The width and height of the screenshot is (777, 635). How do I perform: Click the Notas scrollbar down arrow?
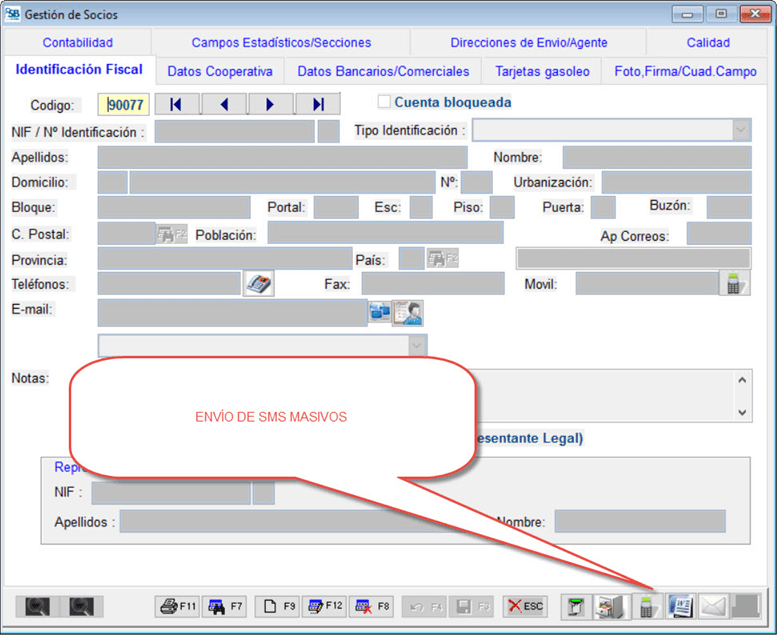pyautogui.click(x=742, y=412)
